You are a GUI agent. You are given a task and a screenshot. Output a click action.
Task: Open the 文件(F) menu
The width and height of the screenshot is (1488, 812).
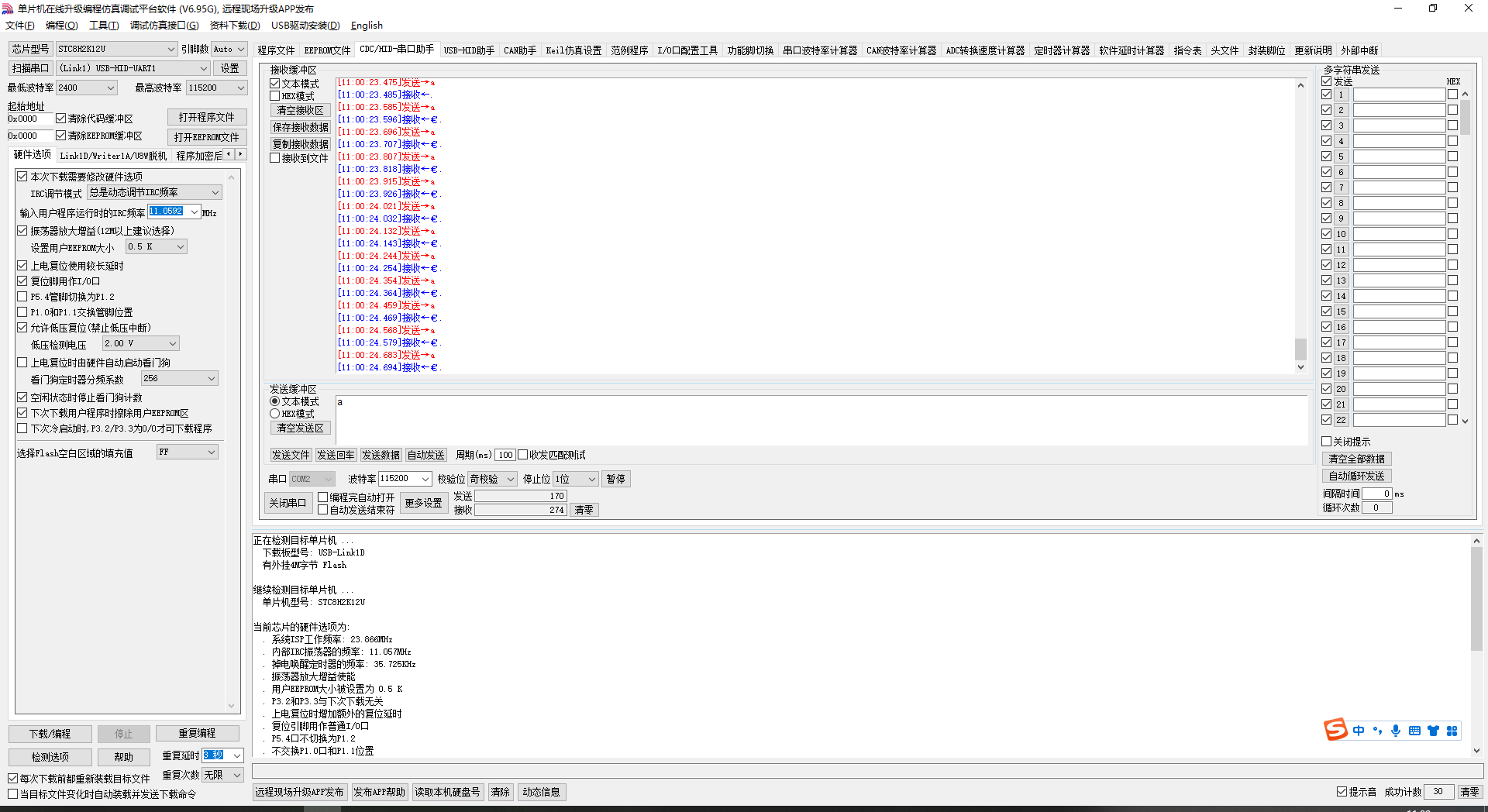[x=20, y=26]
